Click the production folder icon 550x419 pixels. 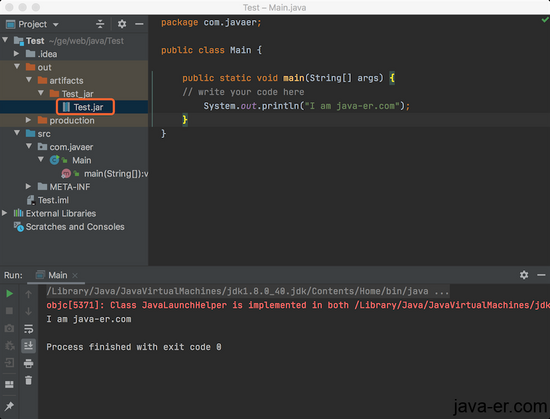pyautogui.click(x=42, y=120)
